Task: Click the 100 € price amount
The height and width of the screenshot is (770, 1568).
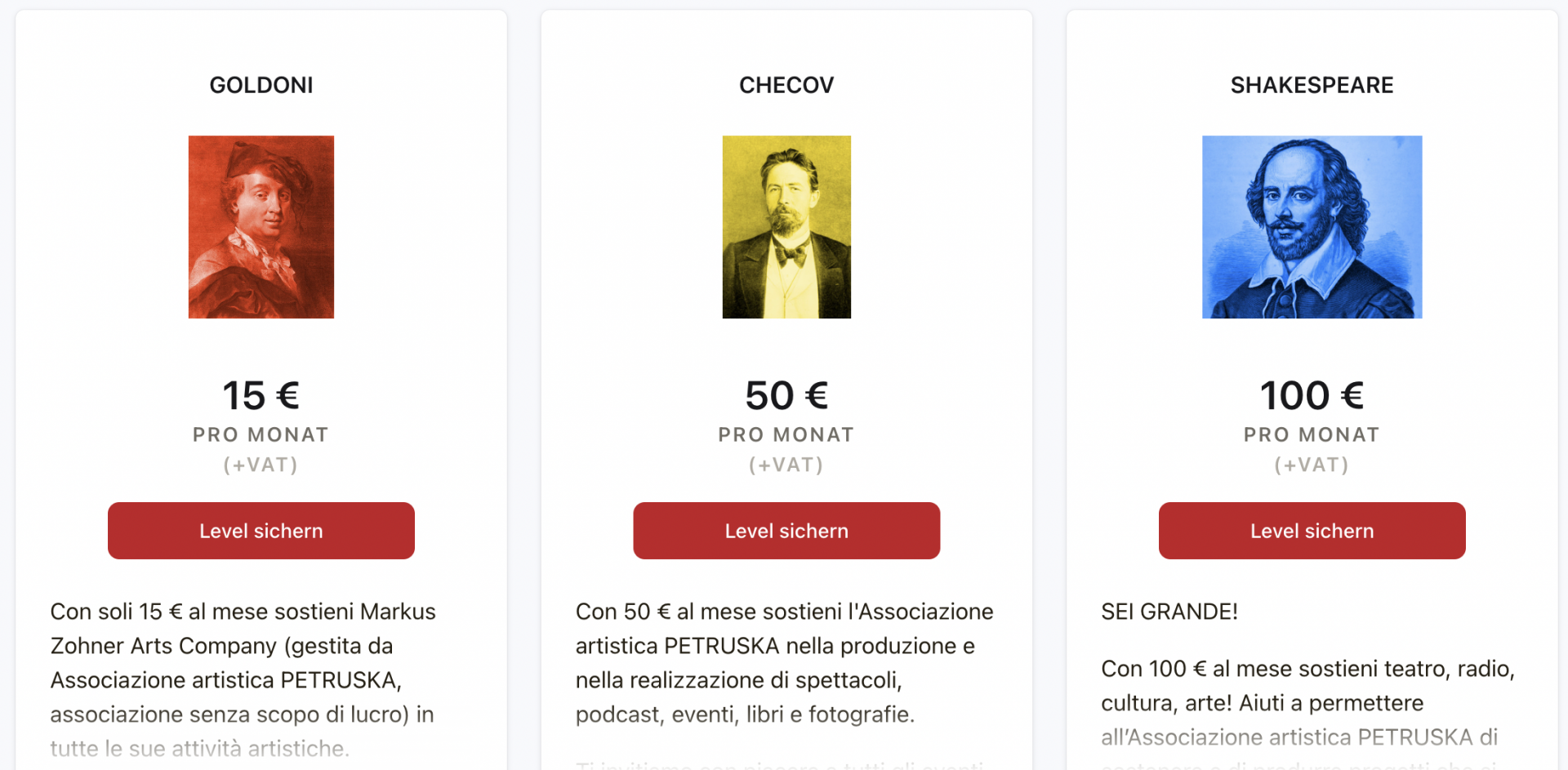Action: click(1312, 396)
